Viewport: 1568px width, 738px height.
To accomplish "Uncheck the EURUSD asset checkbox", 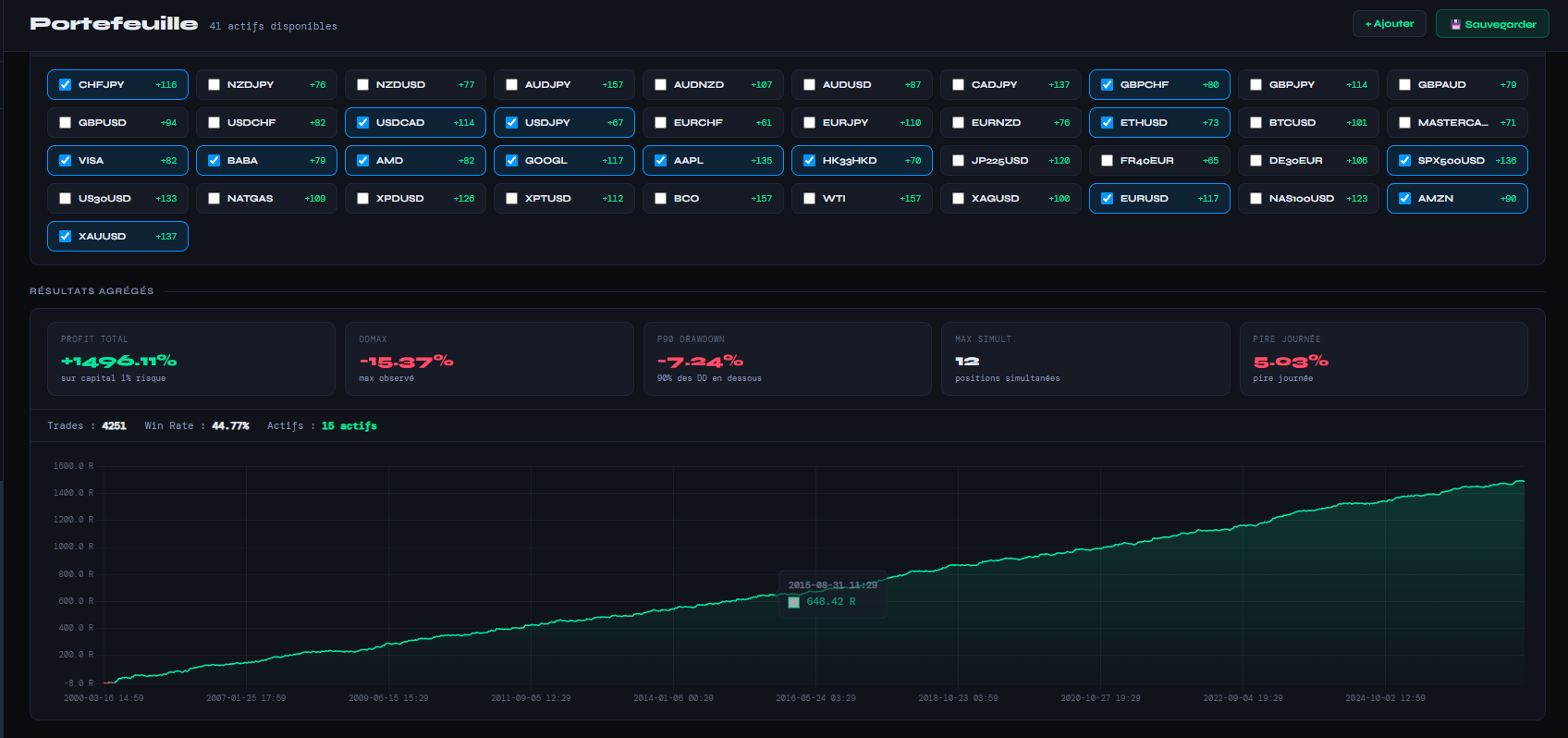I will point(1108,198).
